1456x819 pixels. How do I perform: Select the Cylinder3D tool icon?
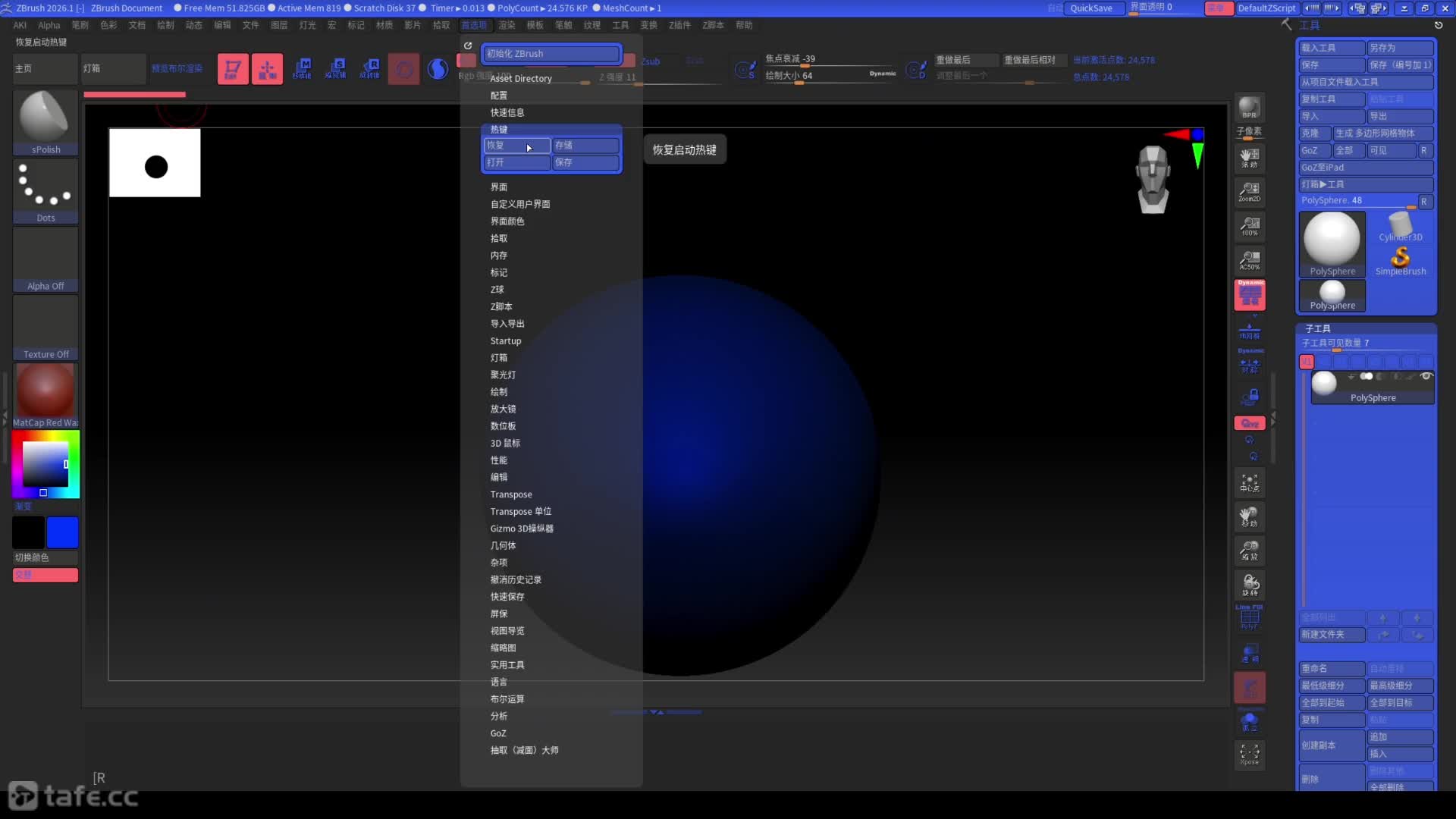tap(1401, 227)
